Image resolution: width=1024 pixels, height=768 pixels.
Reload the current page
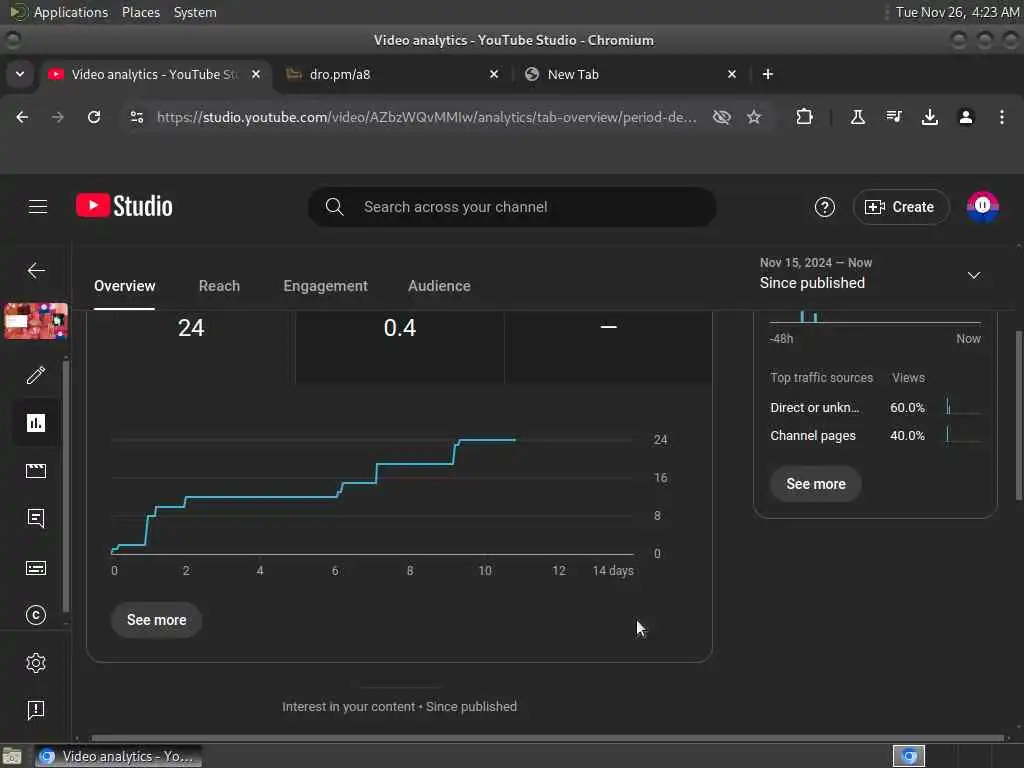(x=94, y=117)
